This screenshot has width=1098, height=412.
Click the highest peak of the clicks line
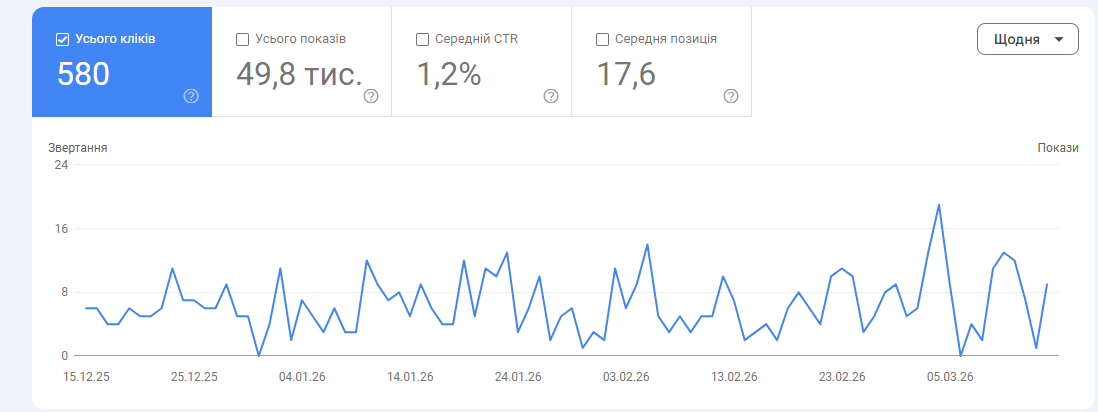tap(939, 205)
